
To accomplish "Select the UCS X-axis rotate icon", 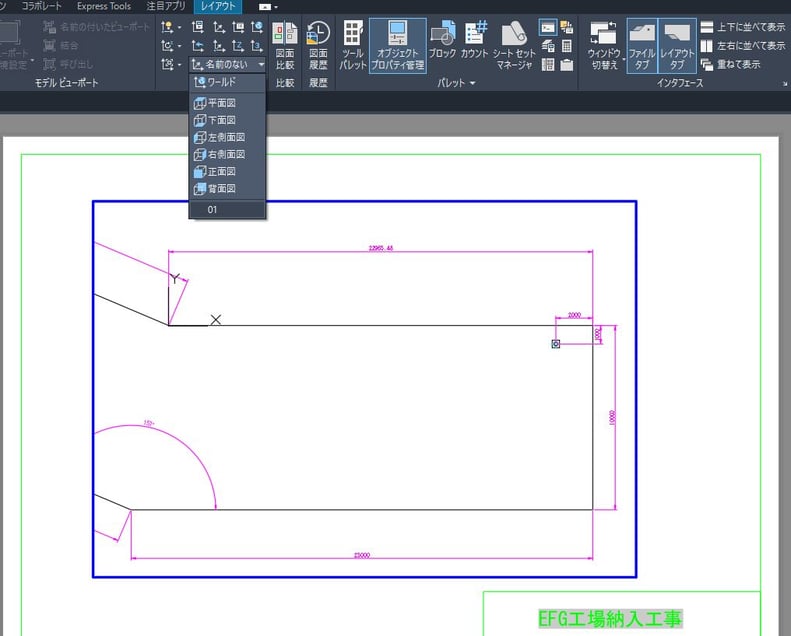I will click(x=218, y=46).
